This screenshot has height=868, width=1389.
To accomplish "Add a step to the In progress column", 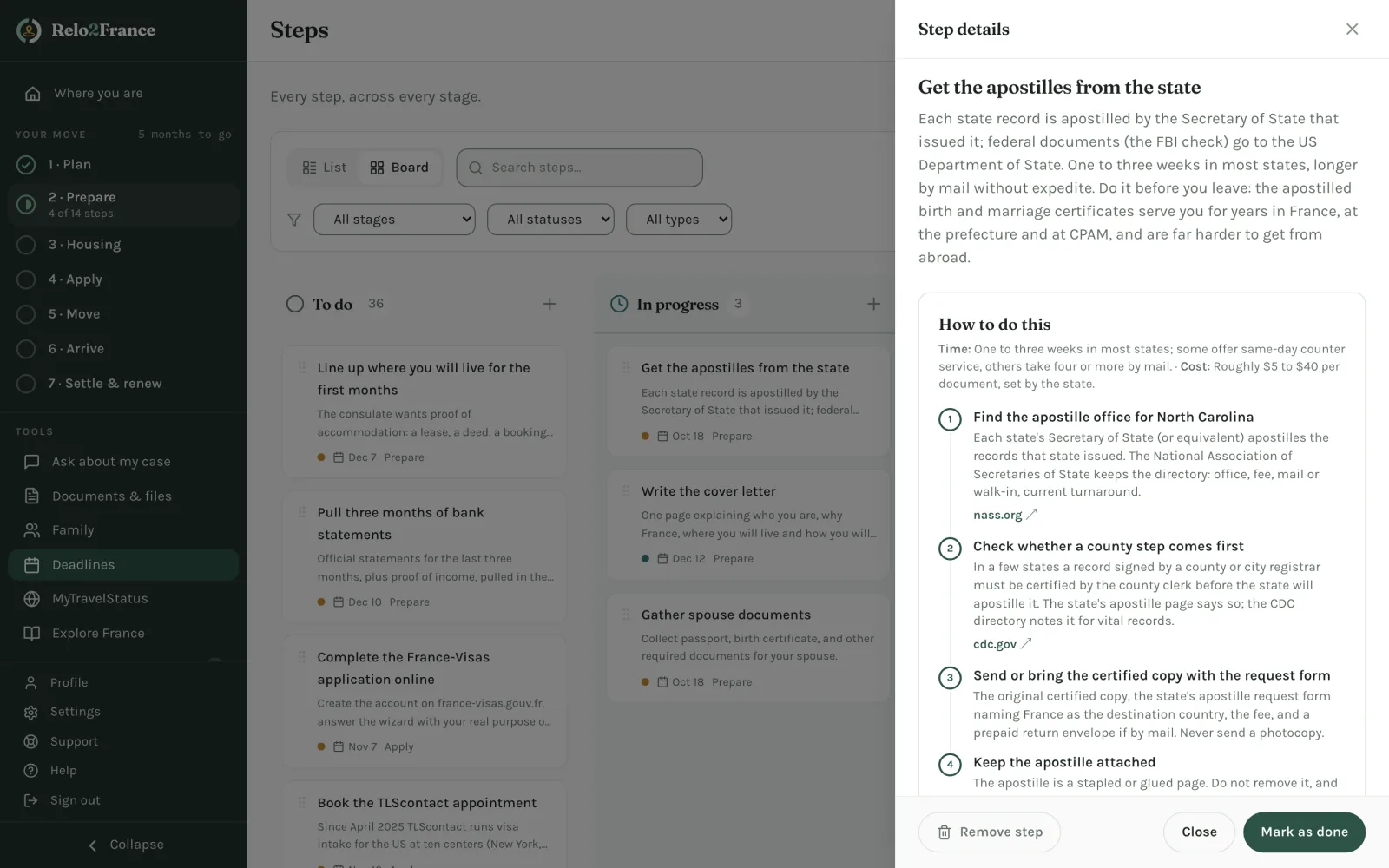I will pos(873,304).
